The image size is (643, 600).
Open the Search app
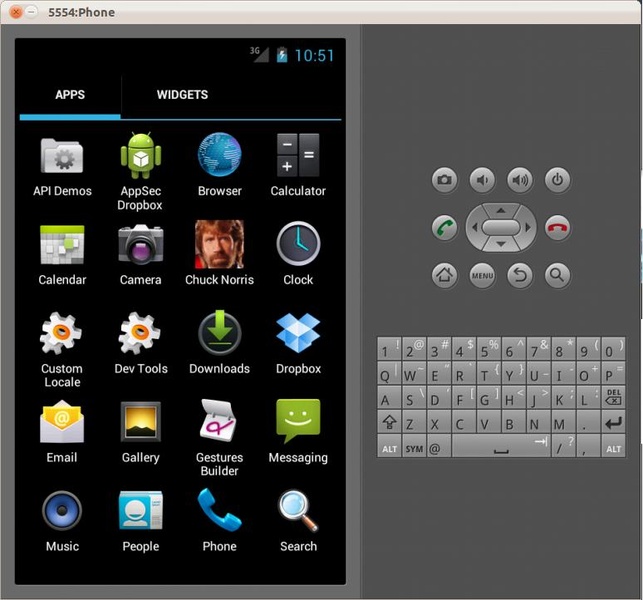pos(298,522)
